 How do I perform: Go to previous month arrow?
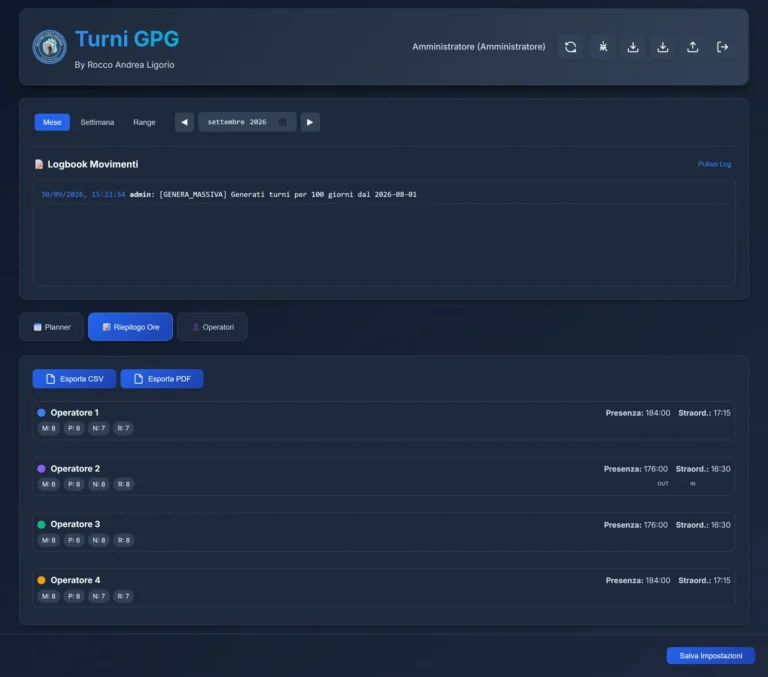pos(184,122)
